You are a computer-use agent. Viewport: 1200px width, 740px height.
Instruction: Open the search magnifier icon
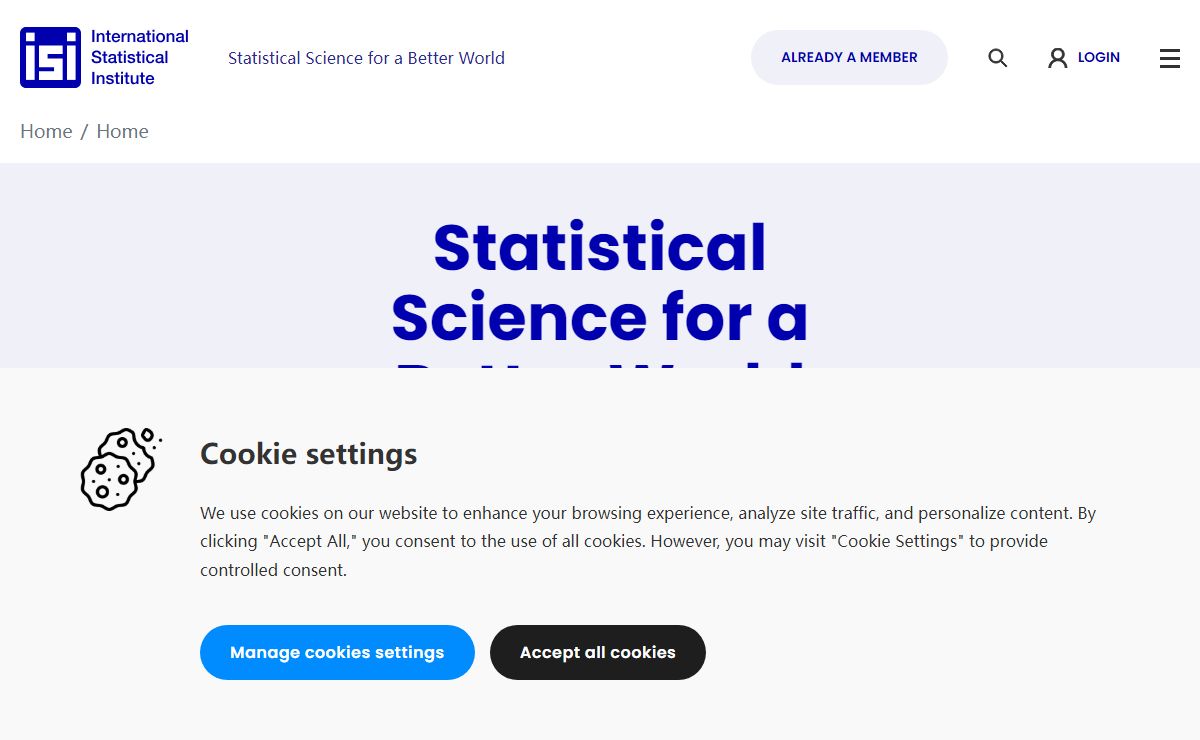[997, 58]
